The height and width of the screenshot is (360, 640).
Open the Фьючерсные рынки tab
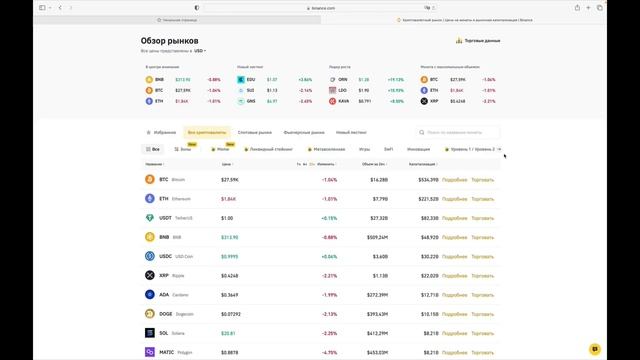click(x=304, y=132)
